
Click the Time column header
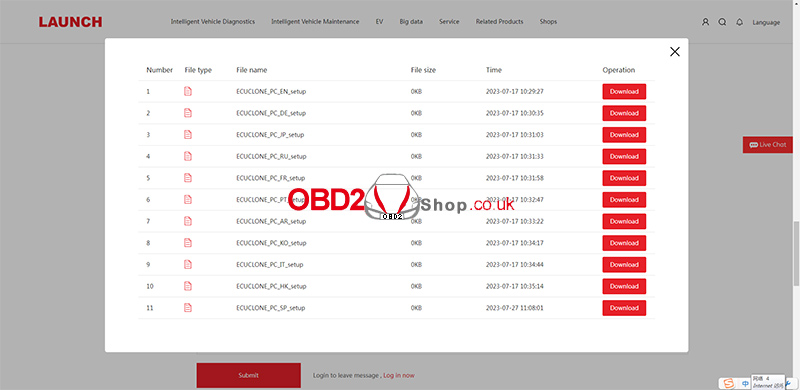point(493,70)
